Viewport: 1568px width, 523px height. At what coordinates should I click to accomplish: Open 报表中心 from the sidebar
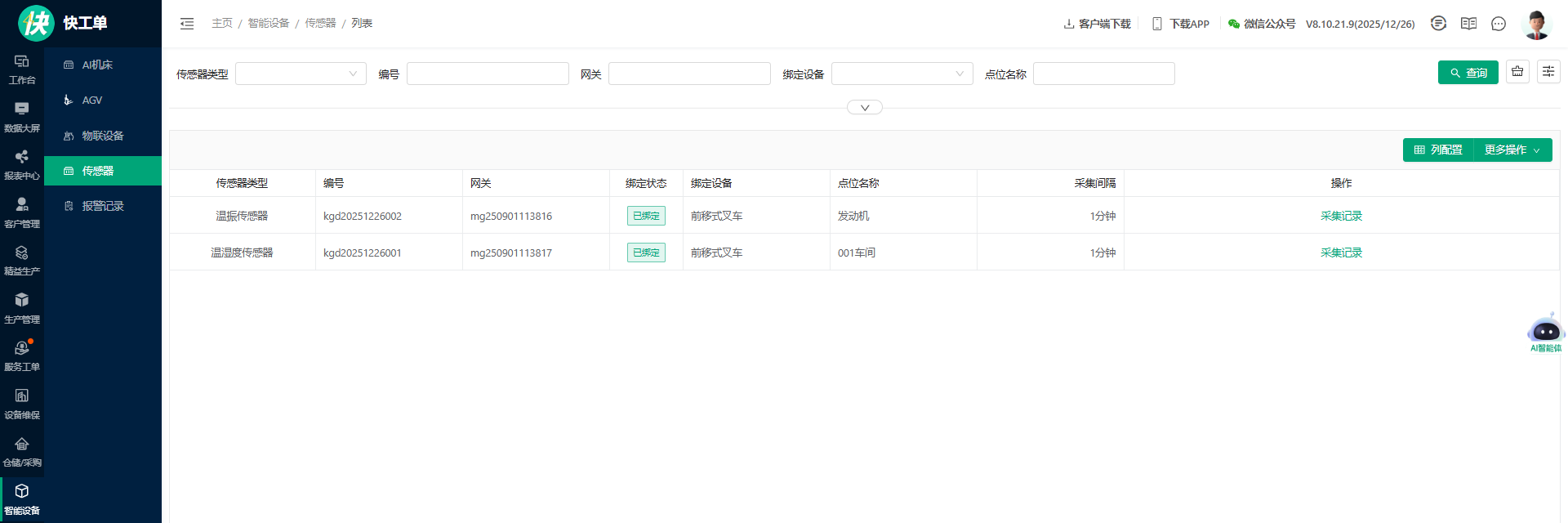[x=22, y=164]
